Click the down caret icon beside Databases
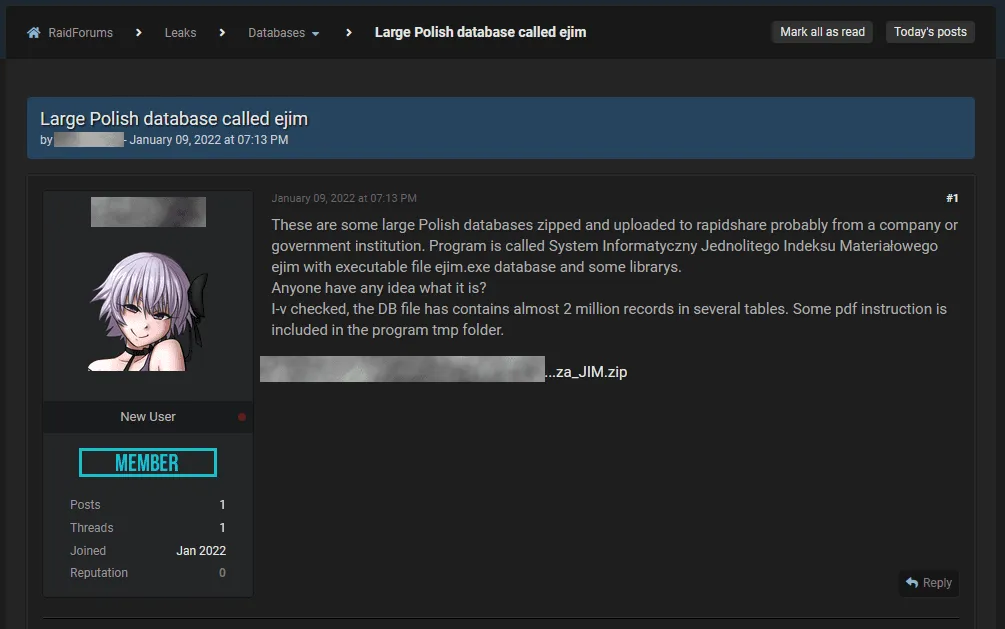Viewport: 1005px width, 629px height. pos(315,33)
